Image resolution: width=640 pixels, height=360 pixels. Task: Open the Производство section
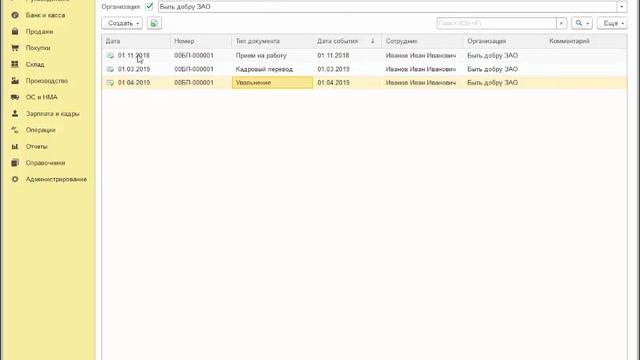click(47, 81)
